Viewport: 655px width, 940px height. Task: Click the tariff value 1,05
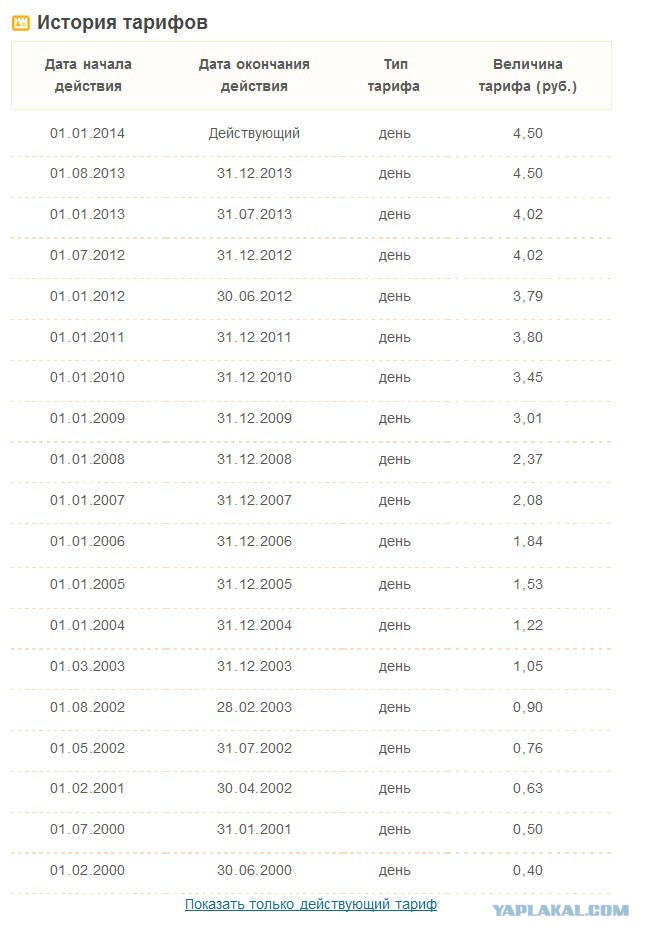[527, 666]
